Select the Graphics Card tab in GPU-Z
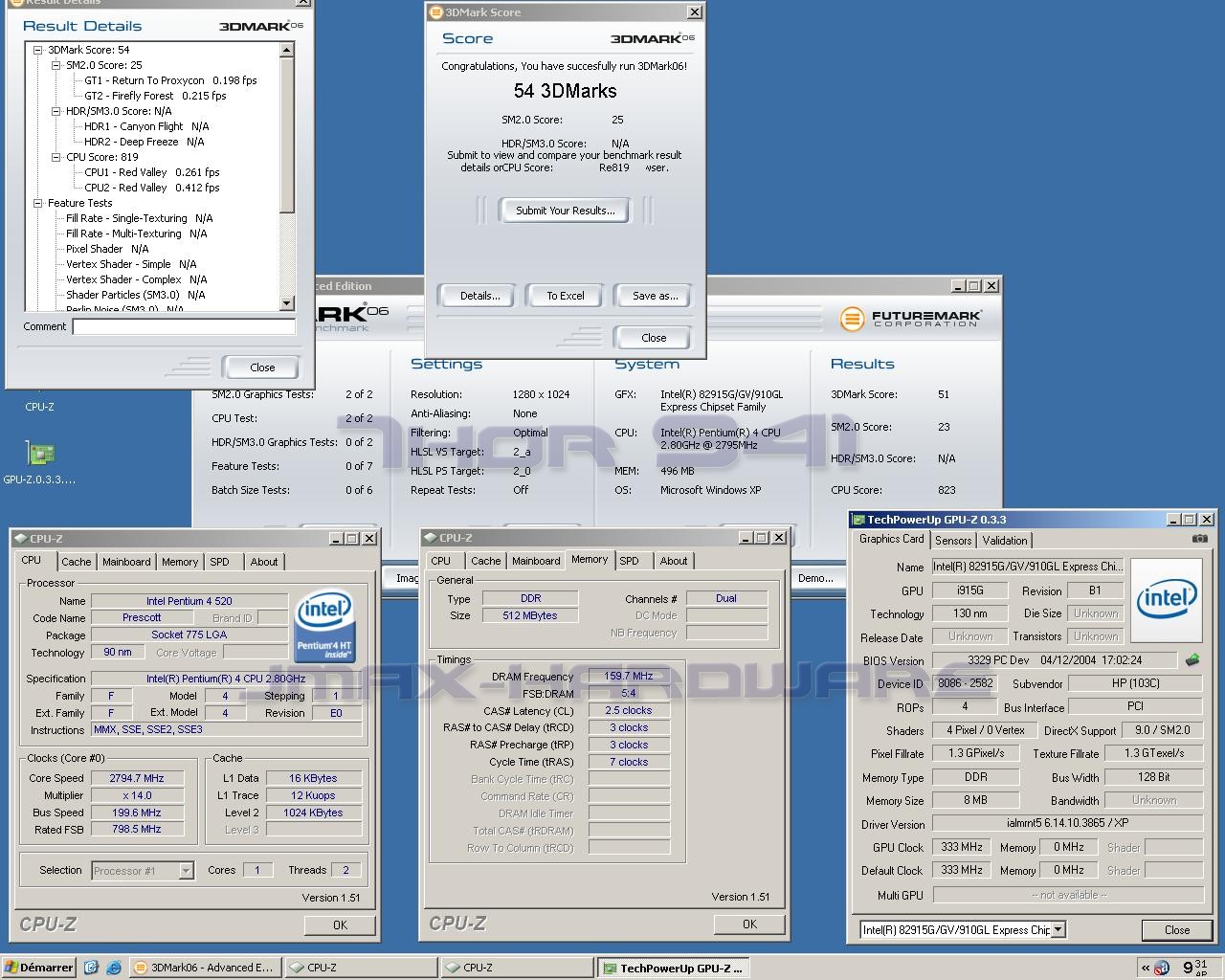 click(892, 539)
